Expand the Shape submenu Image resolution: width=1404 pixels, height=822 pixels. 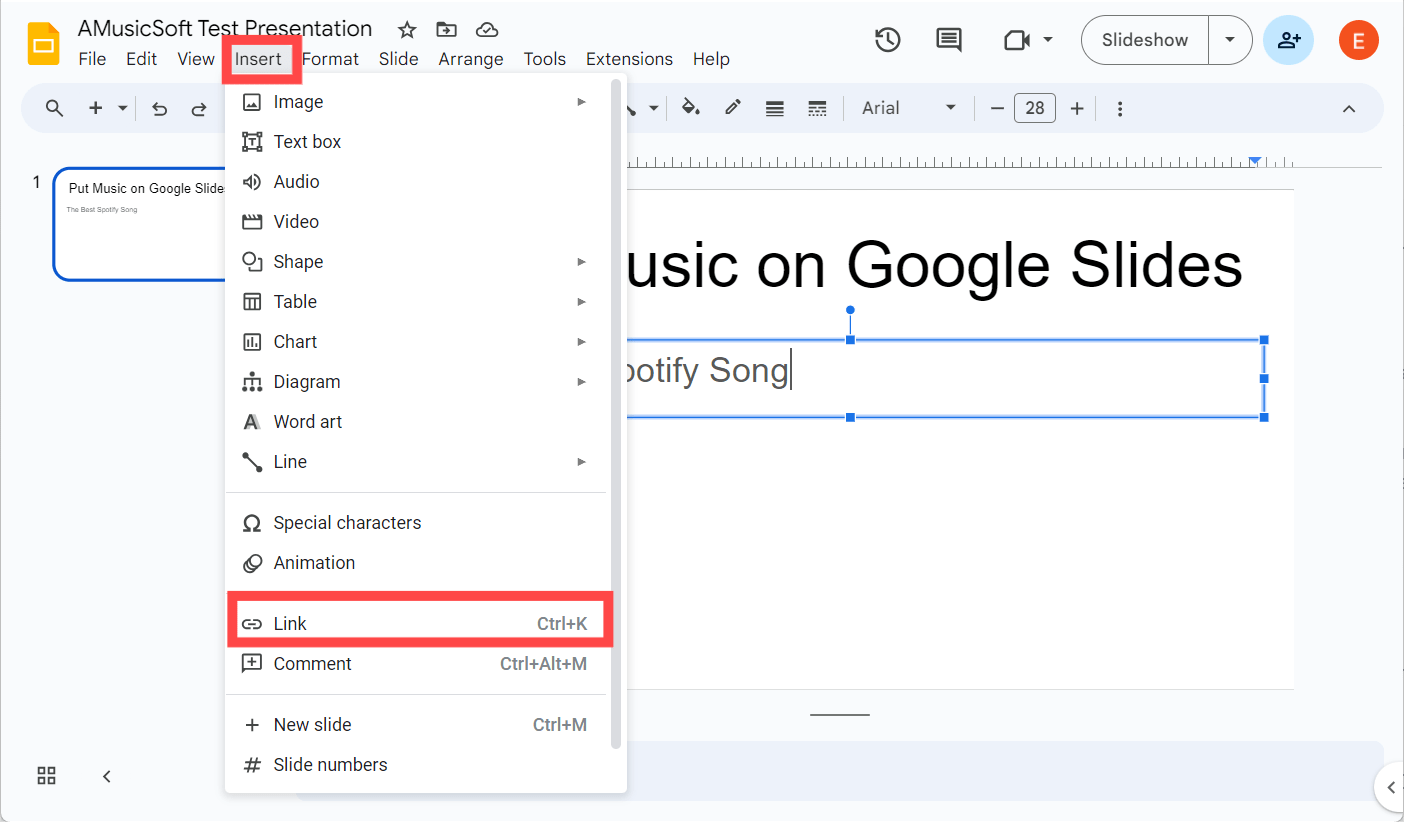point(581,262)
